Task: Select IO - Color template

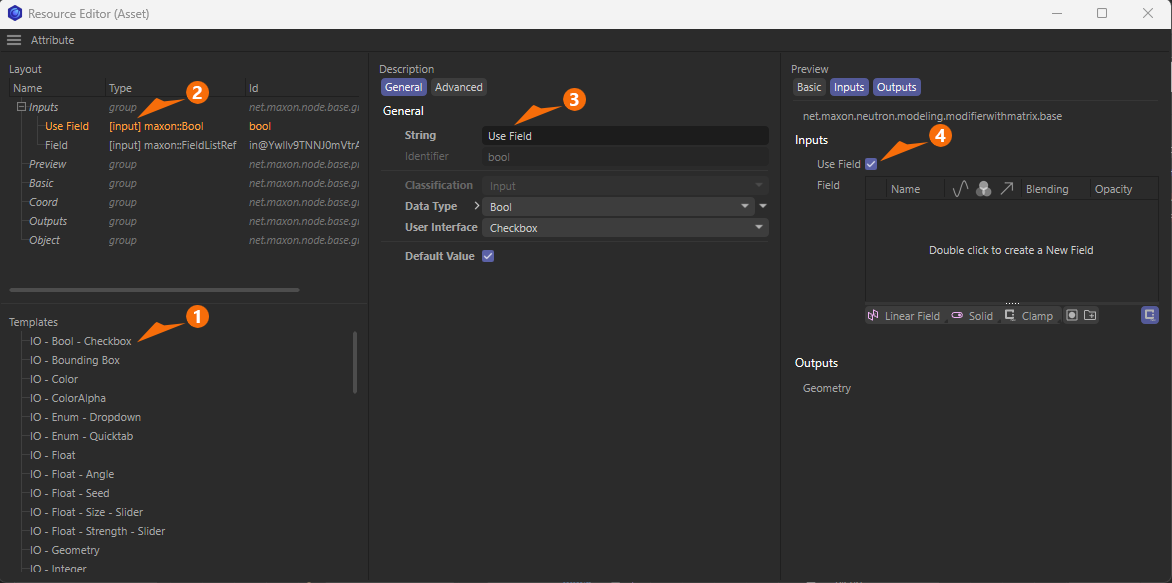Action: (x=54, y=379)
